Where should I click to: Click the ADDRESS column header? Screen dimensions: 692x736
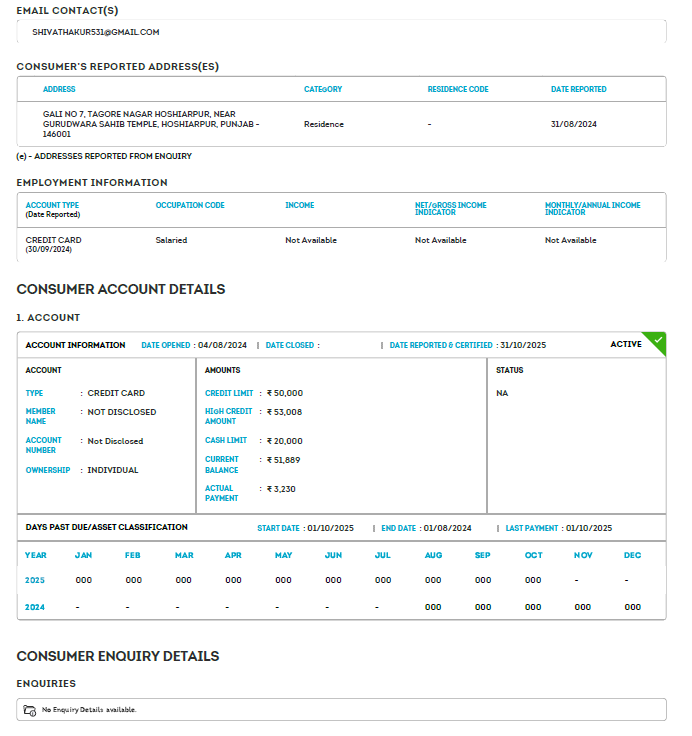59,89
